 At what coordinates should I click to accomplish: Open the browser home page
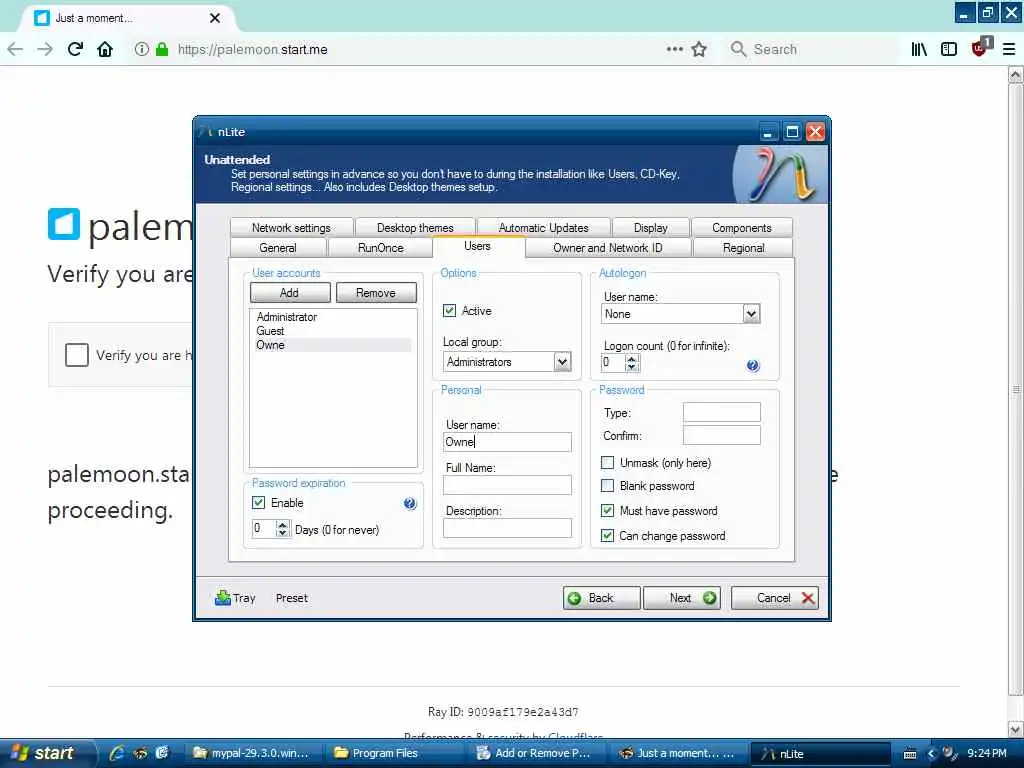point(105,50)
